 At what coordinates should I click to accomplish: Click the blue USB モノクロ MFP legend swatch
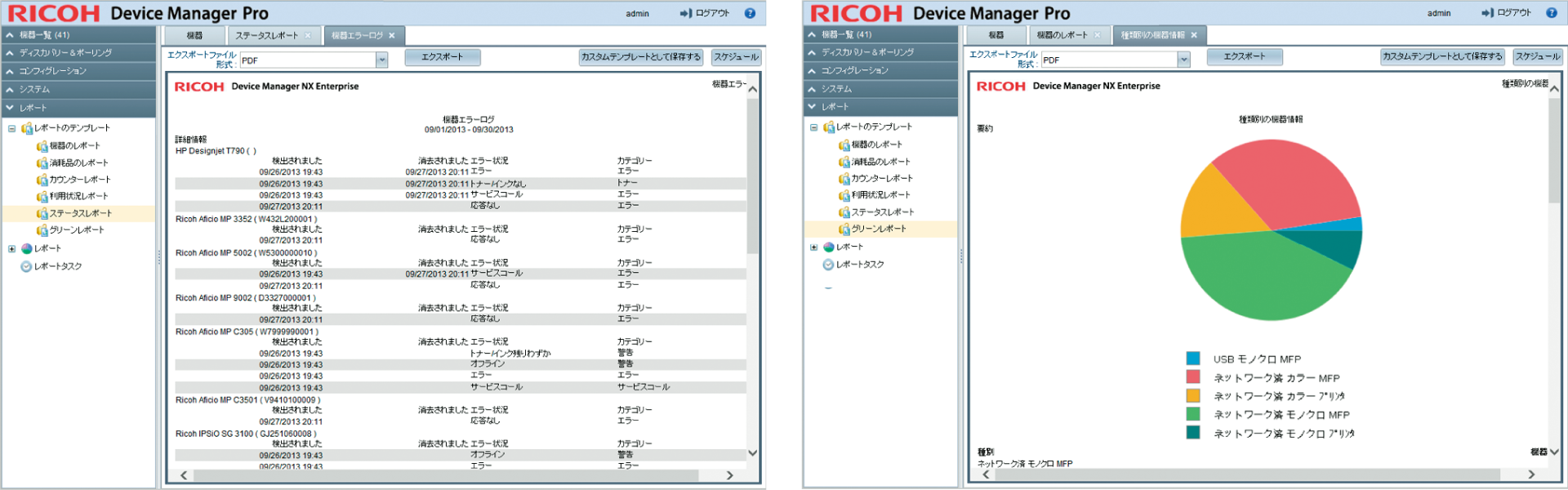tap(1193, 359)
